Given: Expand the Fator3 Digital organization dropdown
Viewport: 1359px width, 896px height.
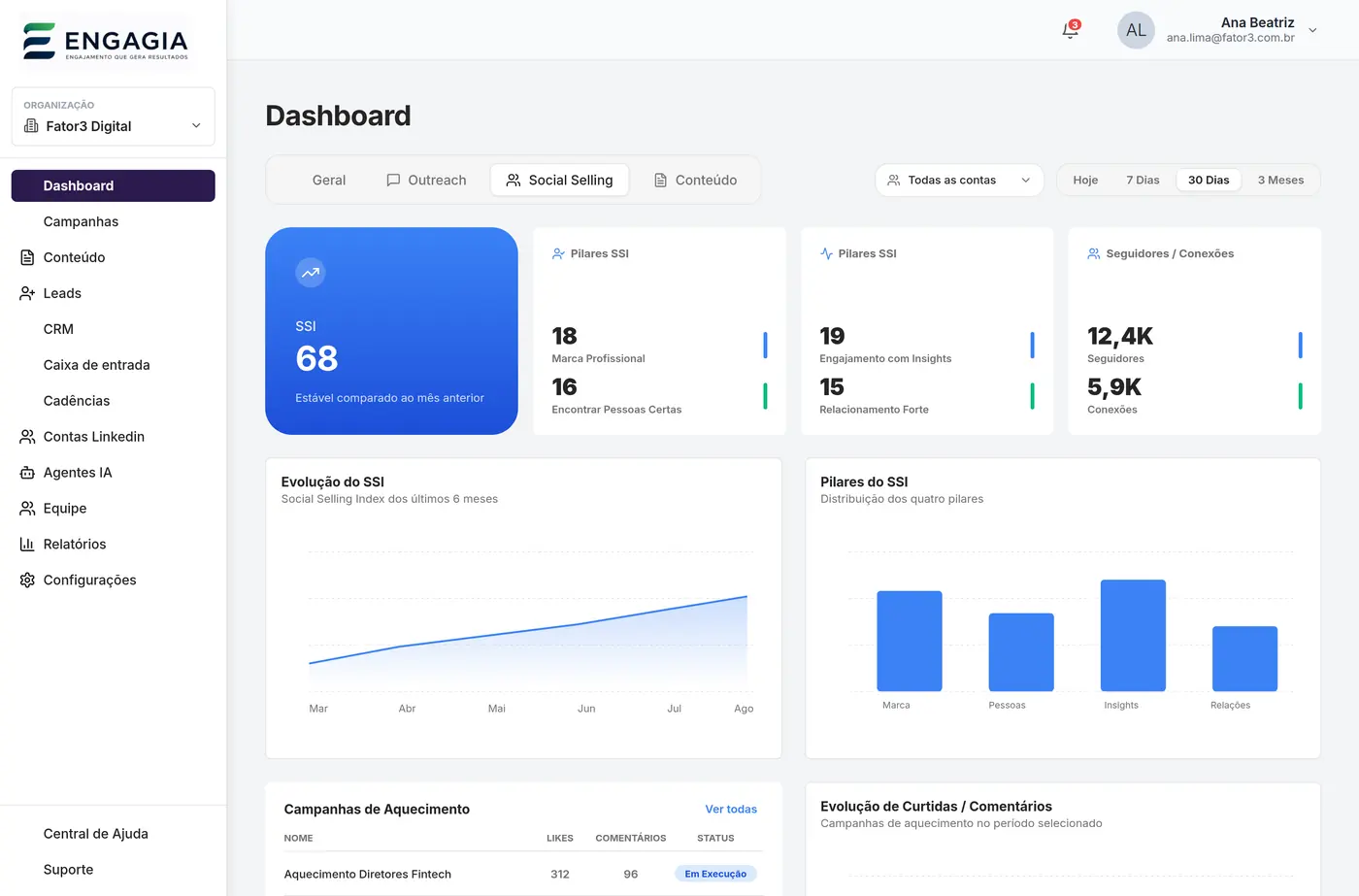Looking at the screenshot, I should [x=113, y=116].
